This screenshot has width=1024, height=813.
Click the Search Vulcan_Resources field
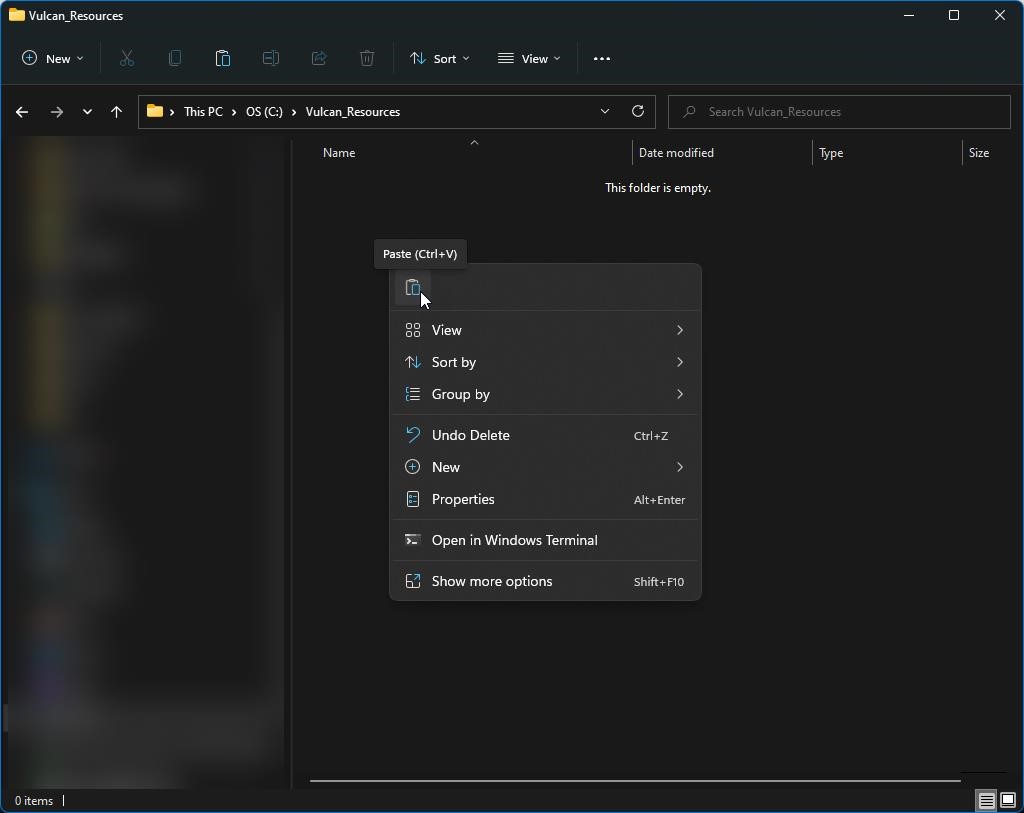tap(840, 112)
